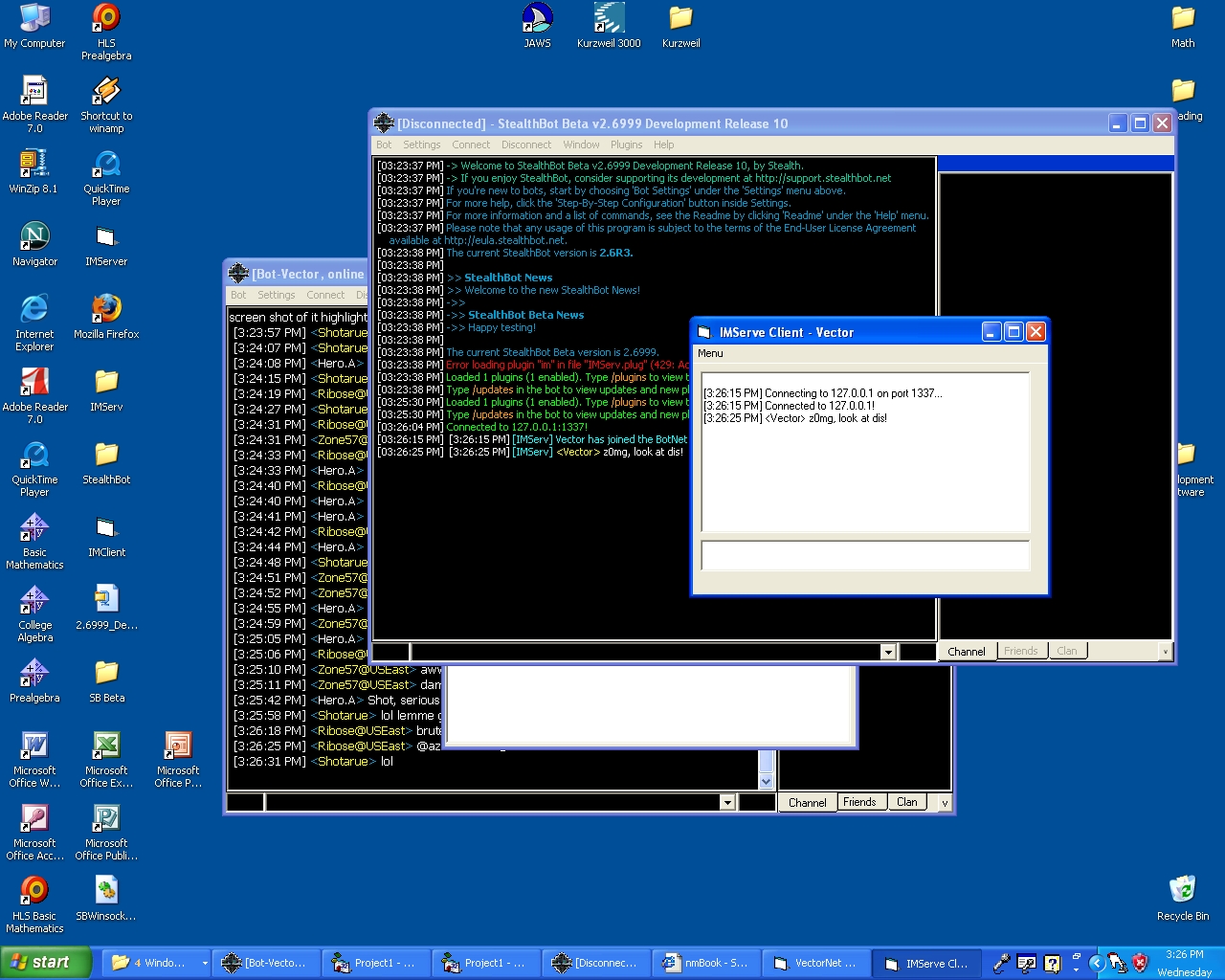Open Basic Mathematics program icon

[x=34, y=541]
